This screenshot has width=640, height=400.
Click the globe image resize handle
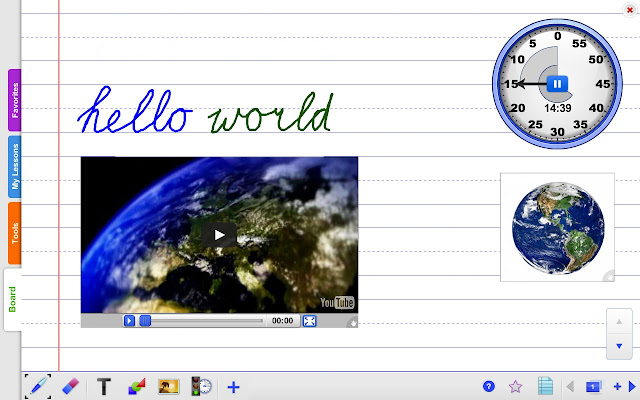click(609, 277)
